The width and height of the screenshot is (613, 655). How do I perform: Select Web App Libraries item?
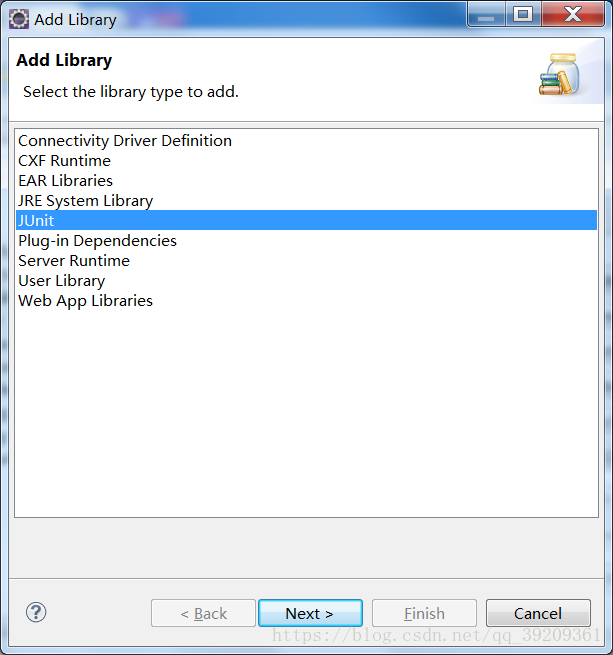306,301
